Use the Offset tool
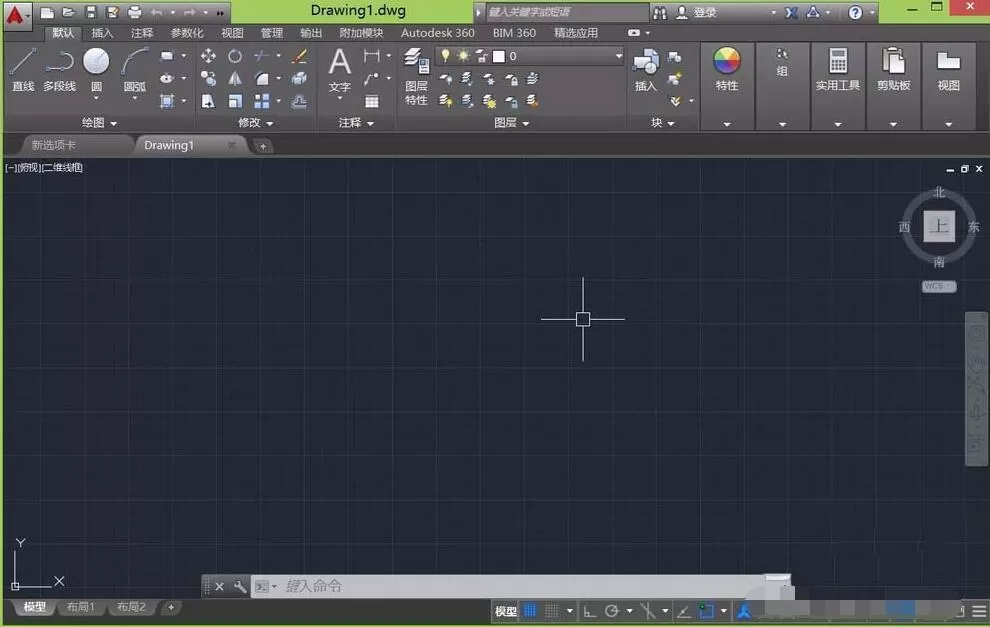990x627 pixels. click(299, 101)
